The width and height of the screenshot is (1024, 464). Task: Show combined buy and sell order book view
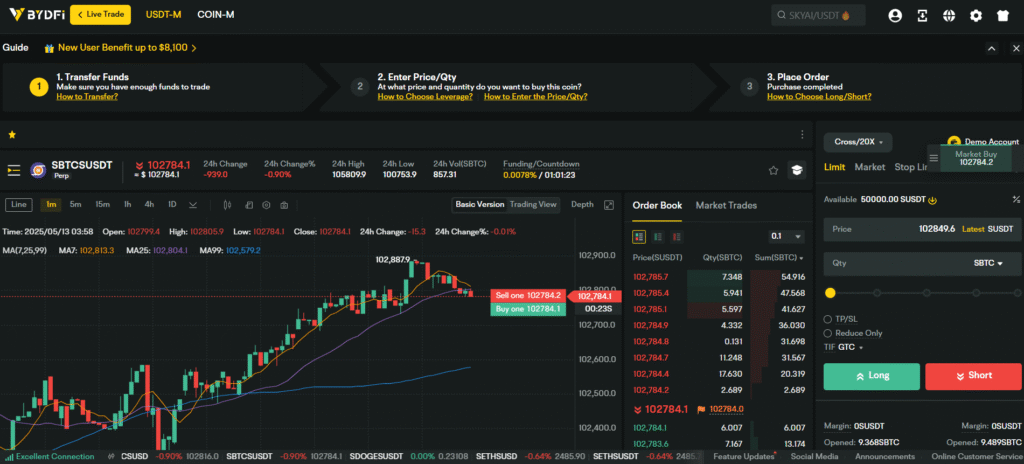pyautogui.click(x=639, y=237)
